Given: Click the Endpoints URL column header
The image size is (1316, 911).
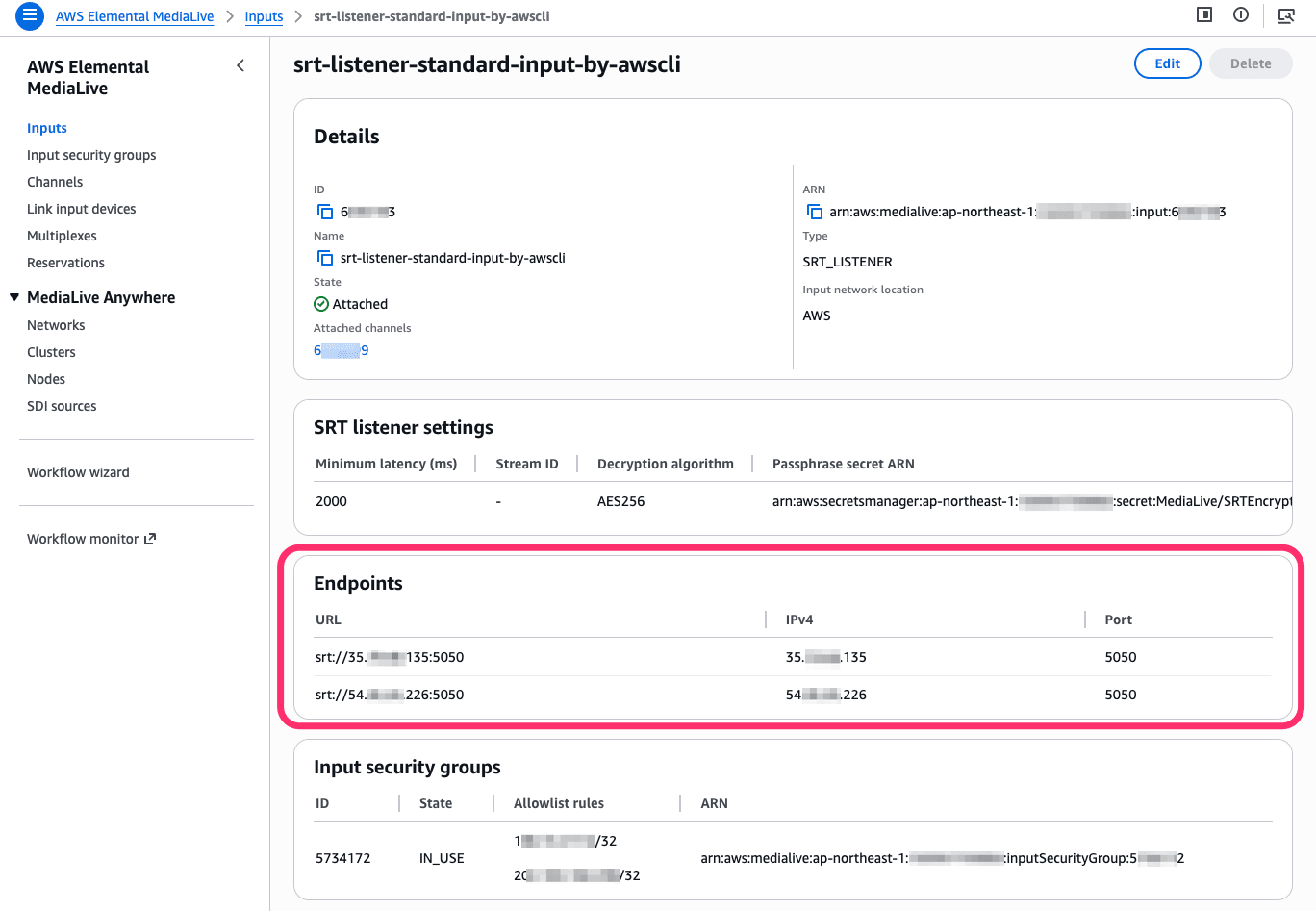Looking at the screenshot, I should (x=328, y=620).
